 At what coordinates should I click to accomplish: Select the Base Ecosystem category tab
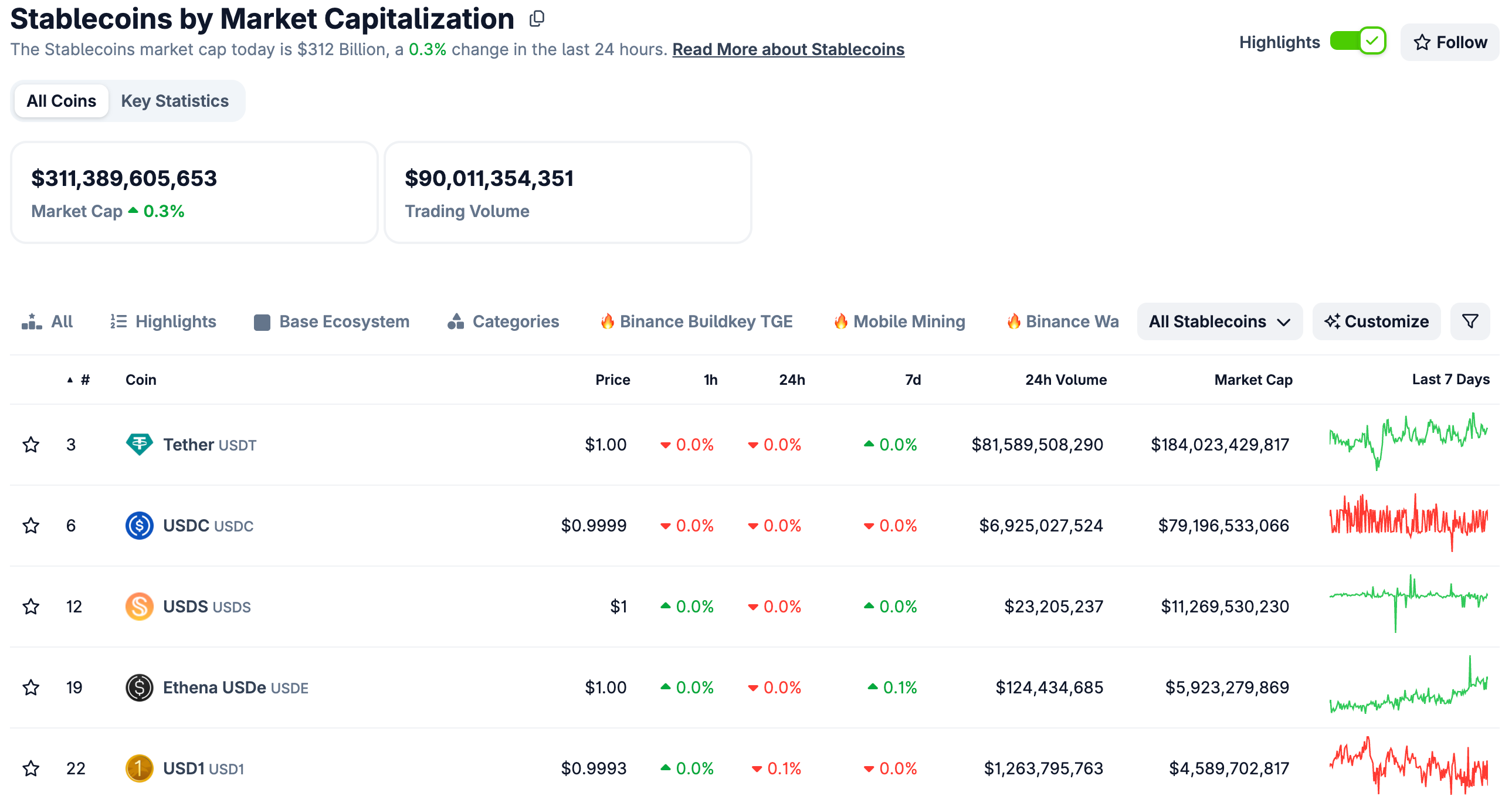click(331, 321)
